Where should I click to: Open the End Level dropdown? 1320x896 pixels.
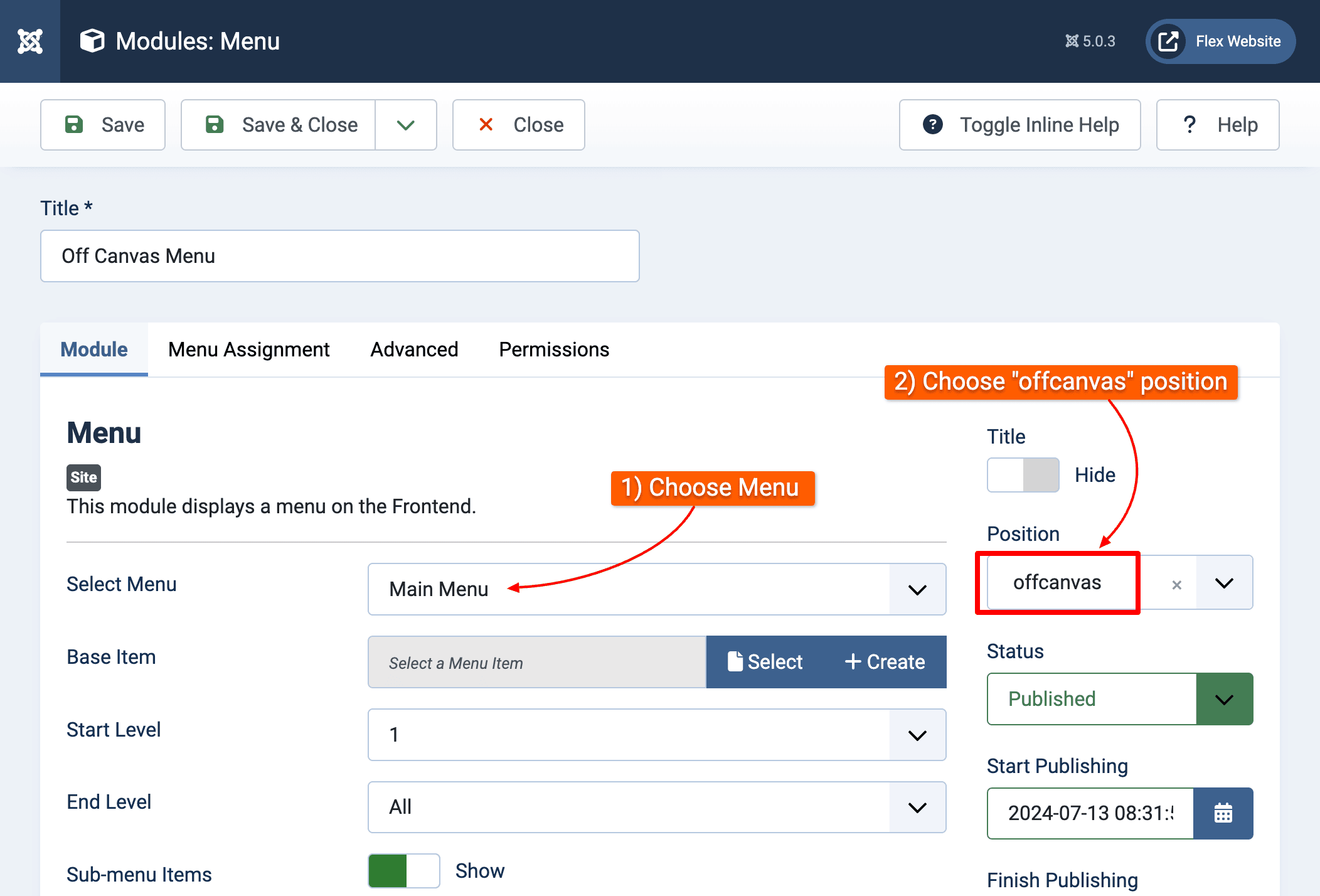[x=656, y=807]
